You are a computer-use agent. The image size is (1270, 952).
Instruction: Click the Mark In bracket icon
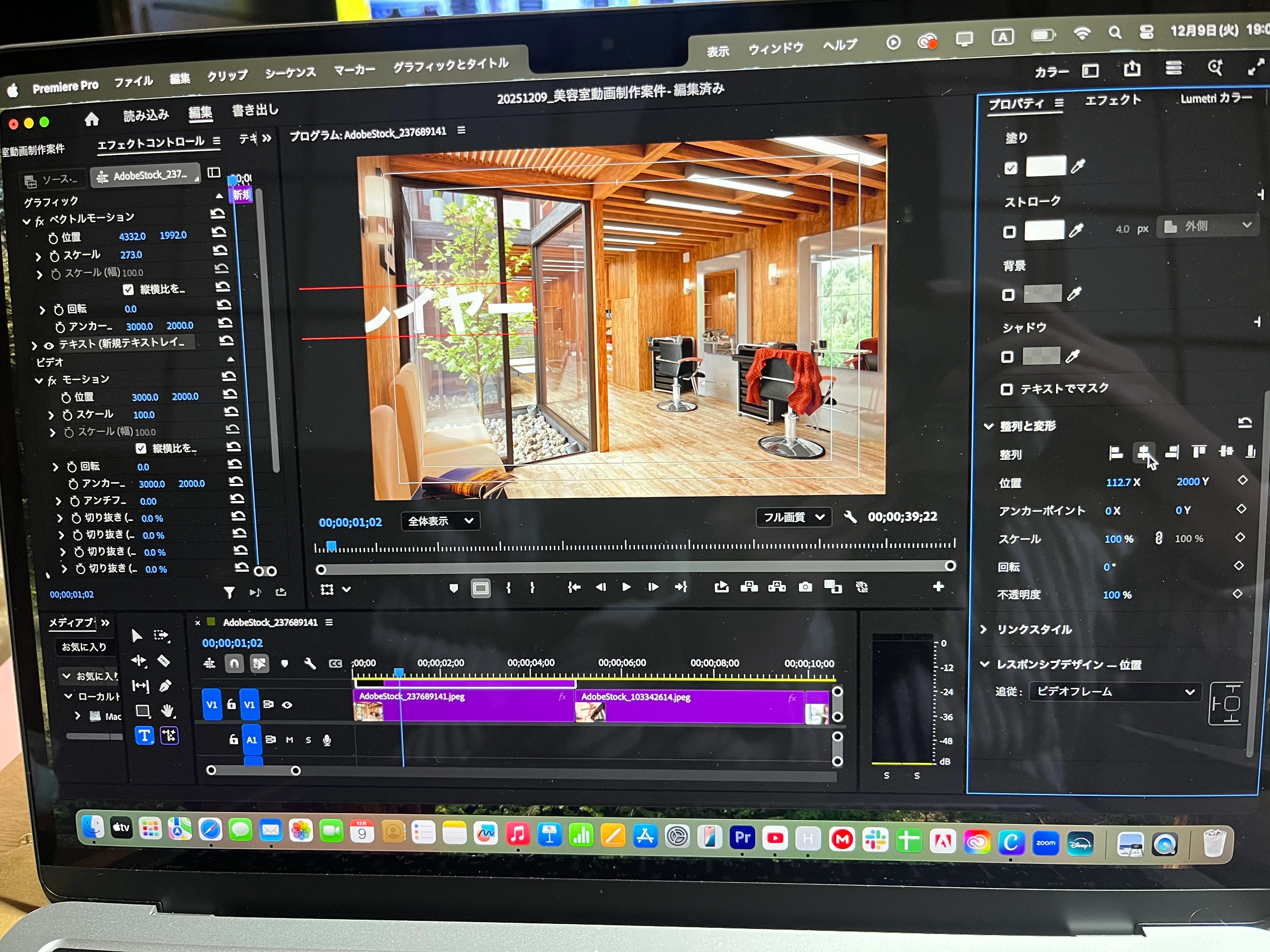click(x=508, y=588)
